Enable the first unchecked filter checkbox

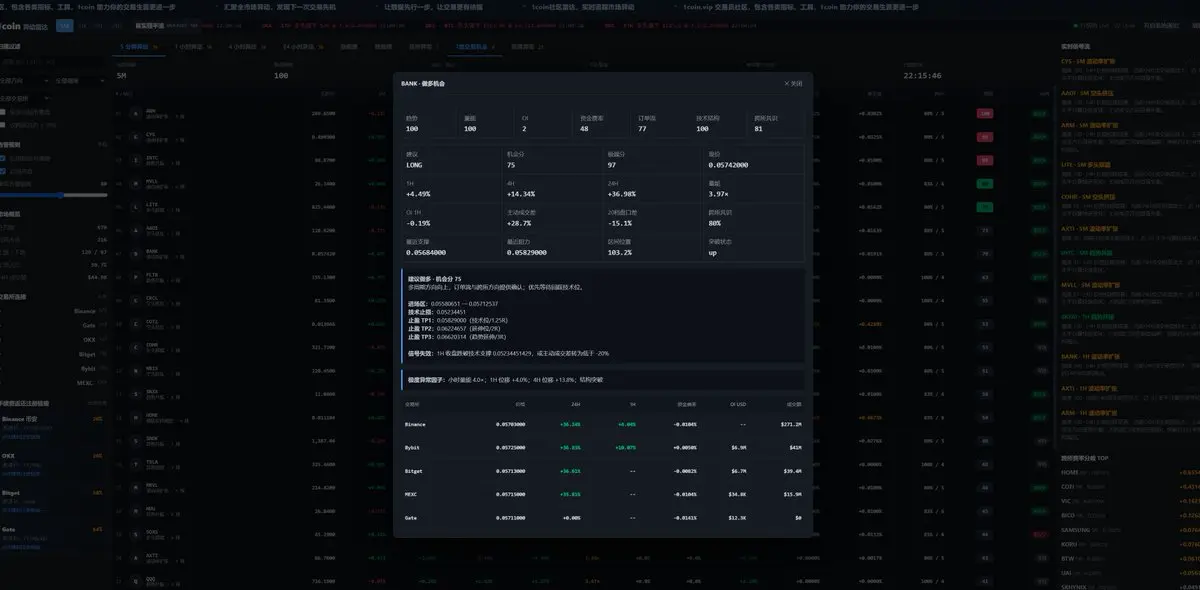3,112
